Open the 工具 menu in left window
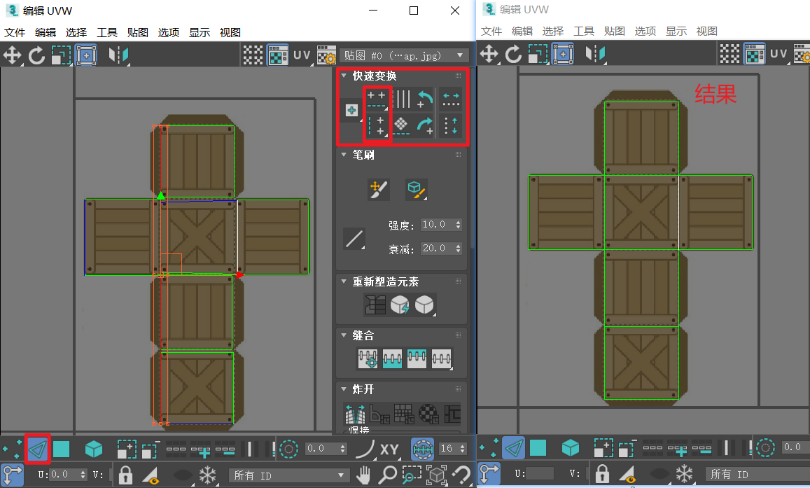 click(108, 32)
